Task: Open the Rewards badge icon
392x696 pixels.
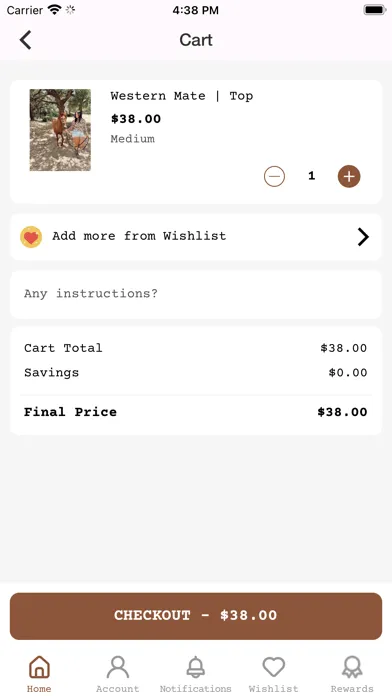Action: pos(352,667)
